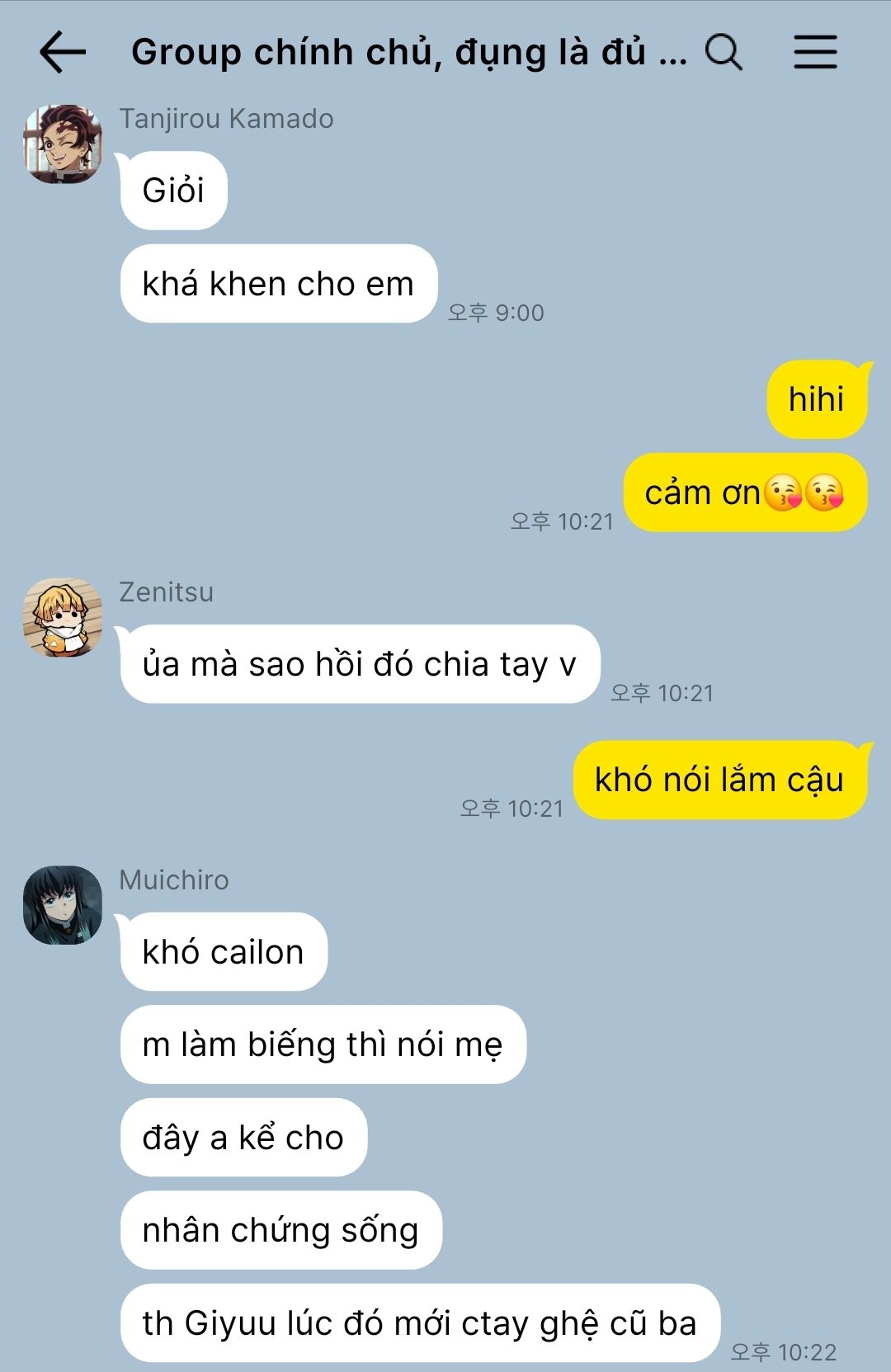Tap the Tanjirou Kamado sender name
Image resolution: width=891 pixels, height=1372 pixels.
tap(226, 119)
